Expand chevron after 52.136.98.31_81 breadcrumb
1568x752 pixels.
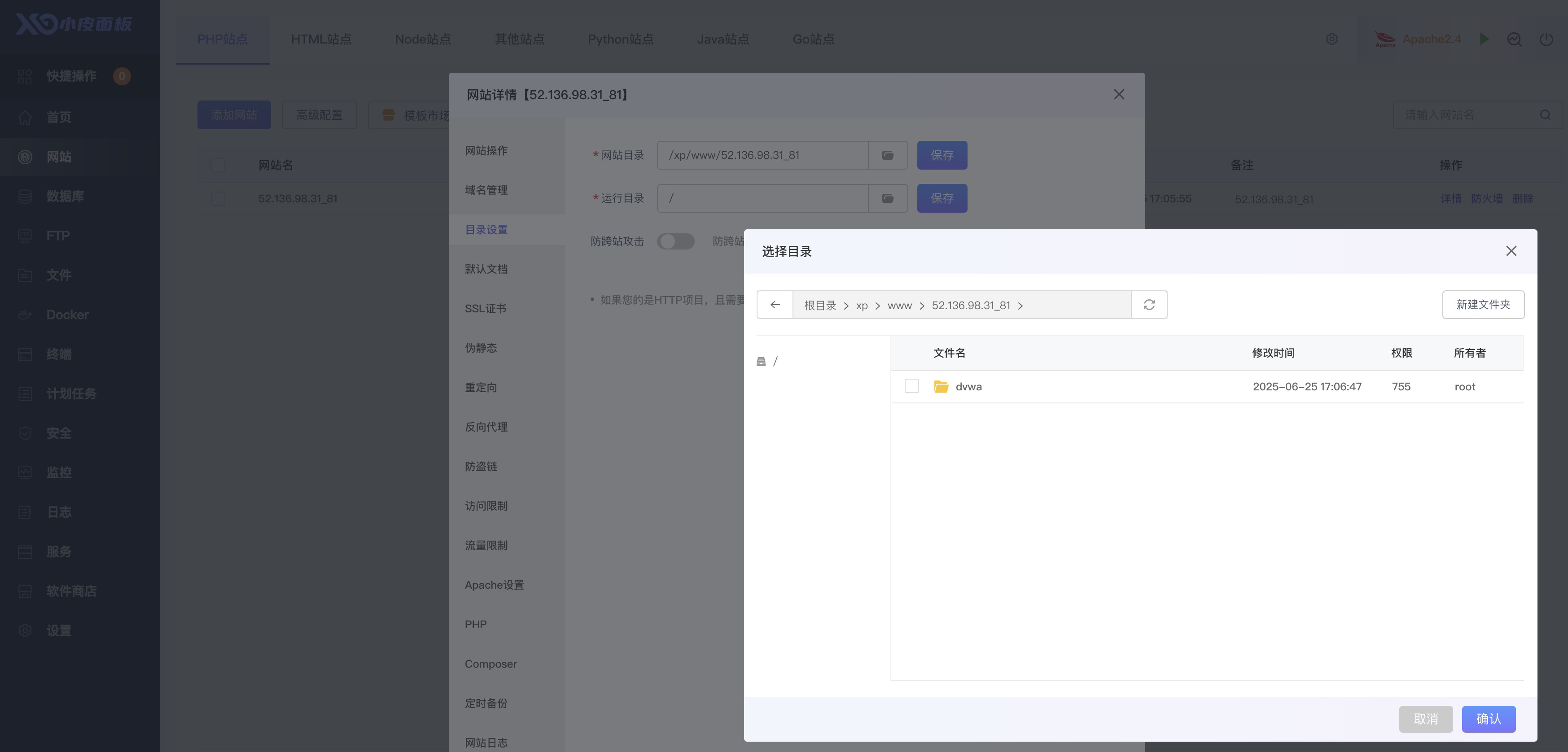tap(1020, 306)
